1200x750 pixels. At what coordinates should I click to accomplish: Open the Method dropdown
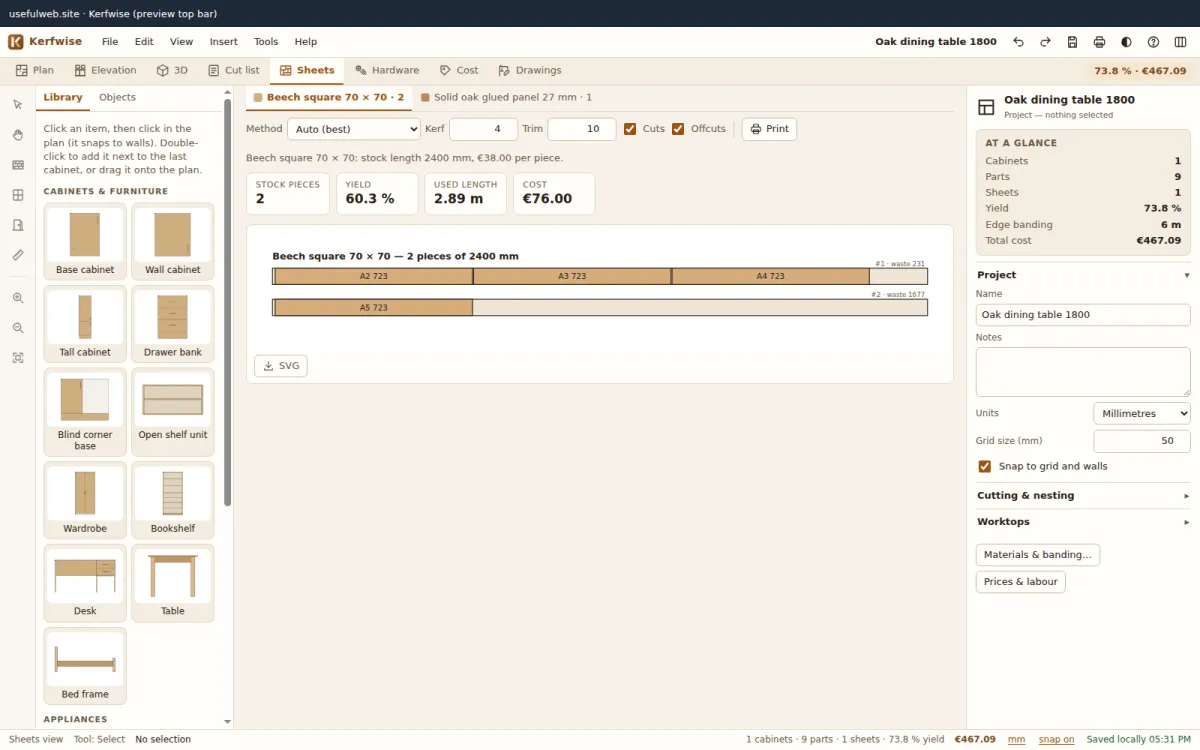point(354,129)
